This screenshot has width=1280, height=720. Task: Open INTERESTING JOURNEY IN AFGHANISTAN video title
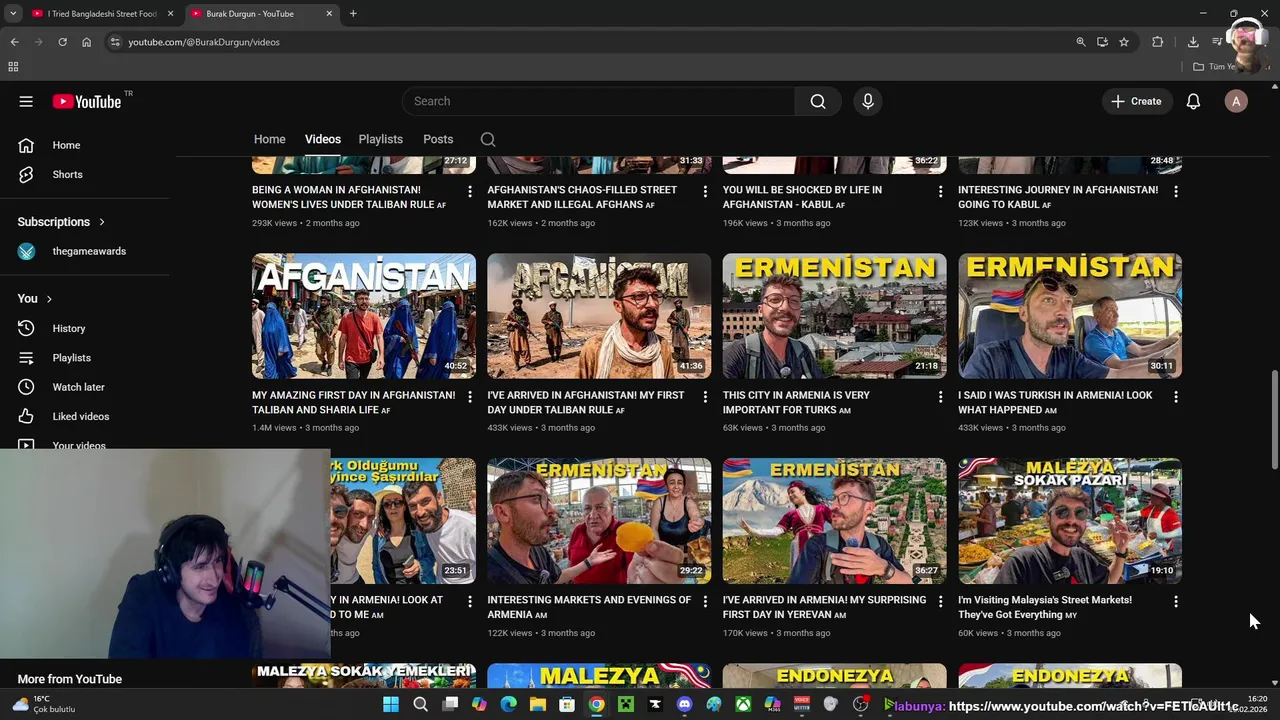tap(1058, 197)
